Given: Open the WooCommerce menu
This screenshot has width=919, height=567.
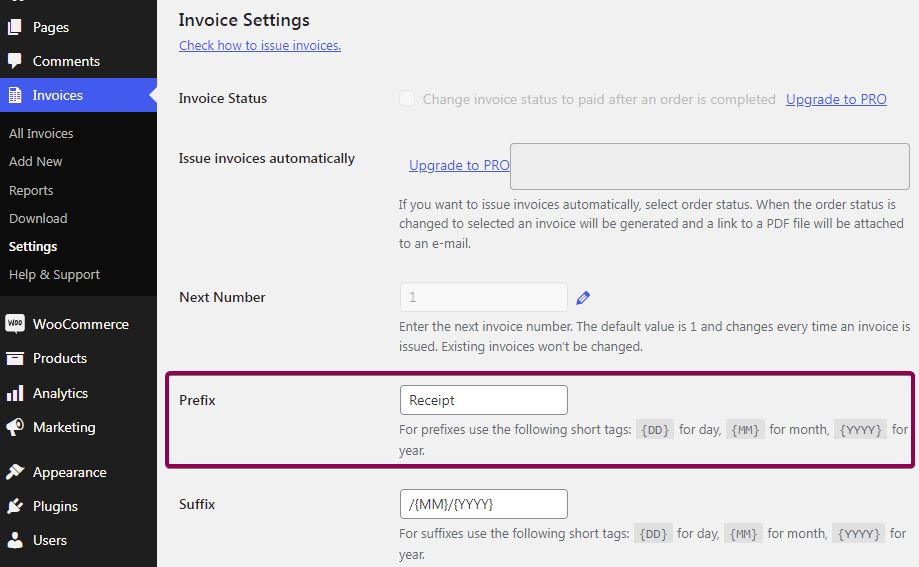Looking at the screenshot, I should tap(79, 324).
